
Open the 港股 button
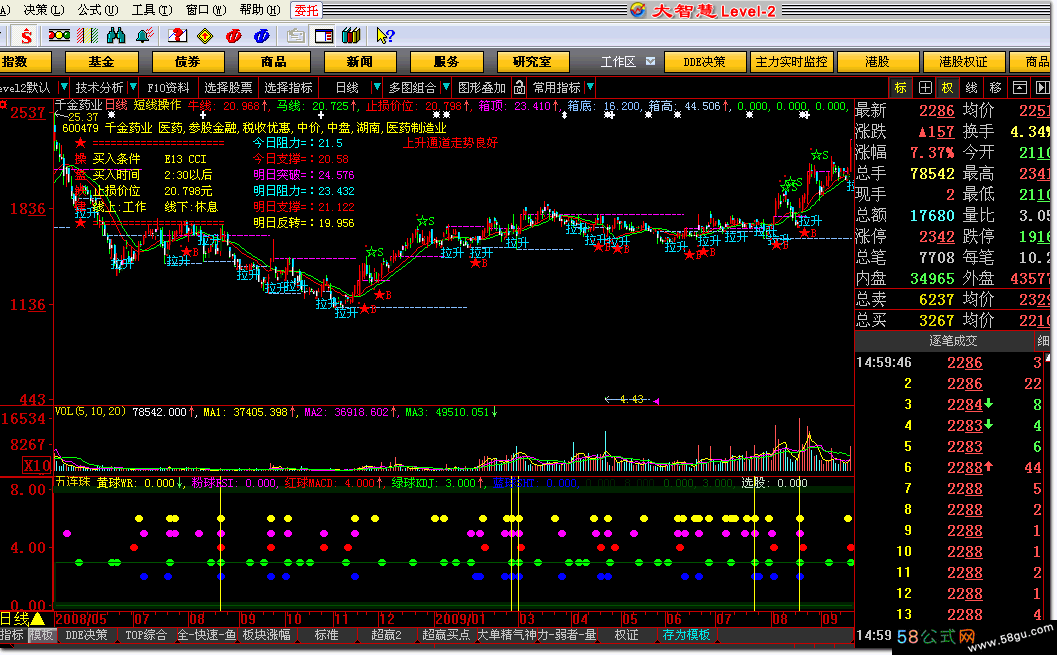click(x=878, y=62)
